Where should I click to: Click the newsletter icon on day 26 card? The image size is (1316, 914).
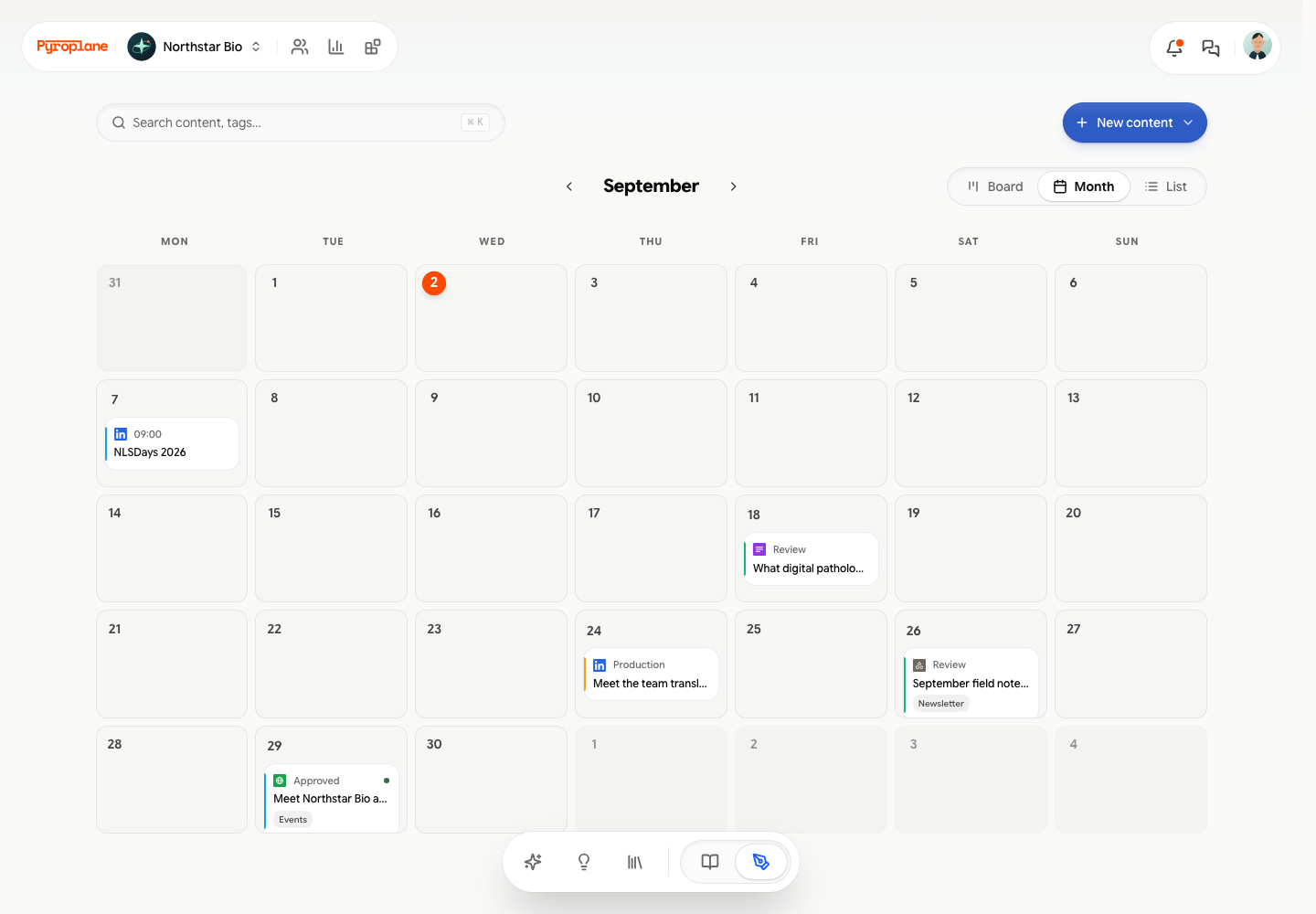click(x=919, y=665)
